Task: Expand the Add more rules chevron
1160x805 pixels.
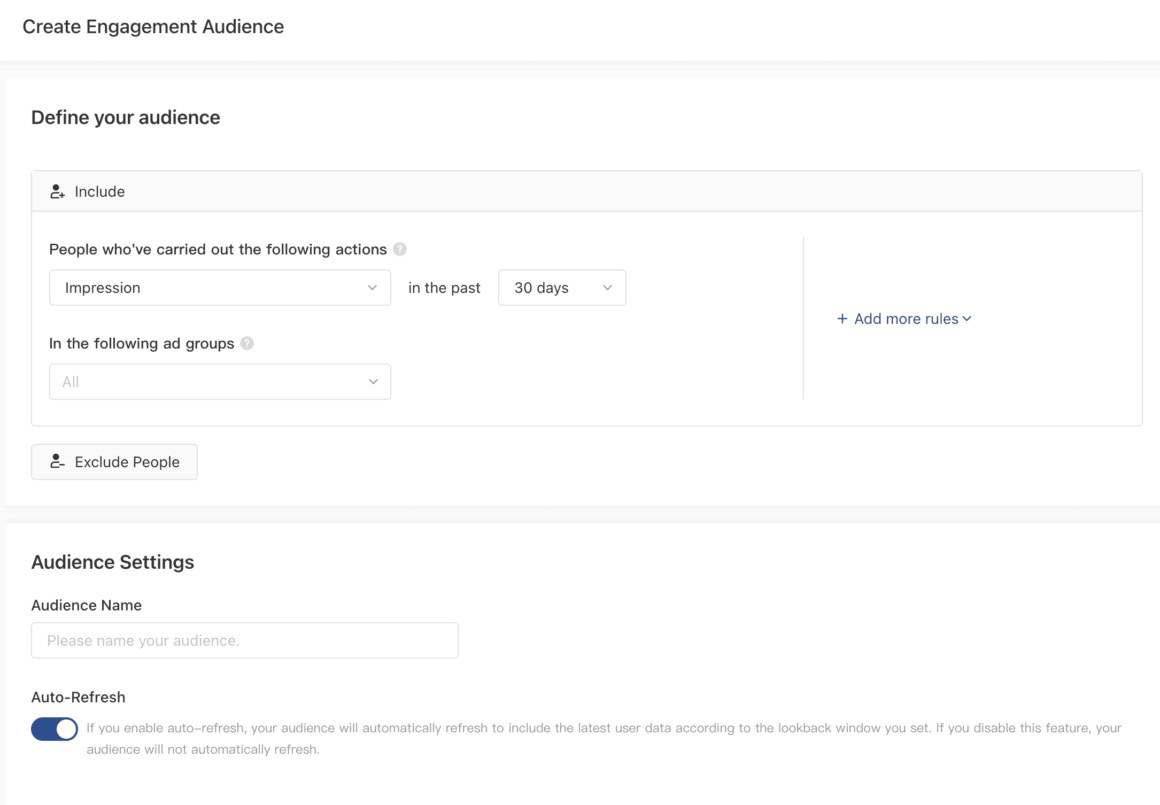Action: pos(967,319)
